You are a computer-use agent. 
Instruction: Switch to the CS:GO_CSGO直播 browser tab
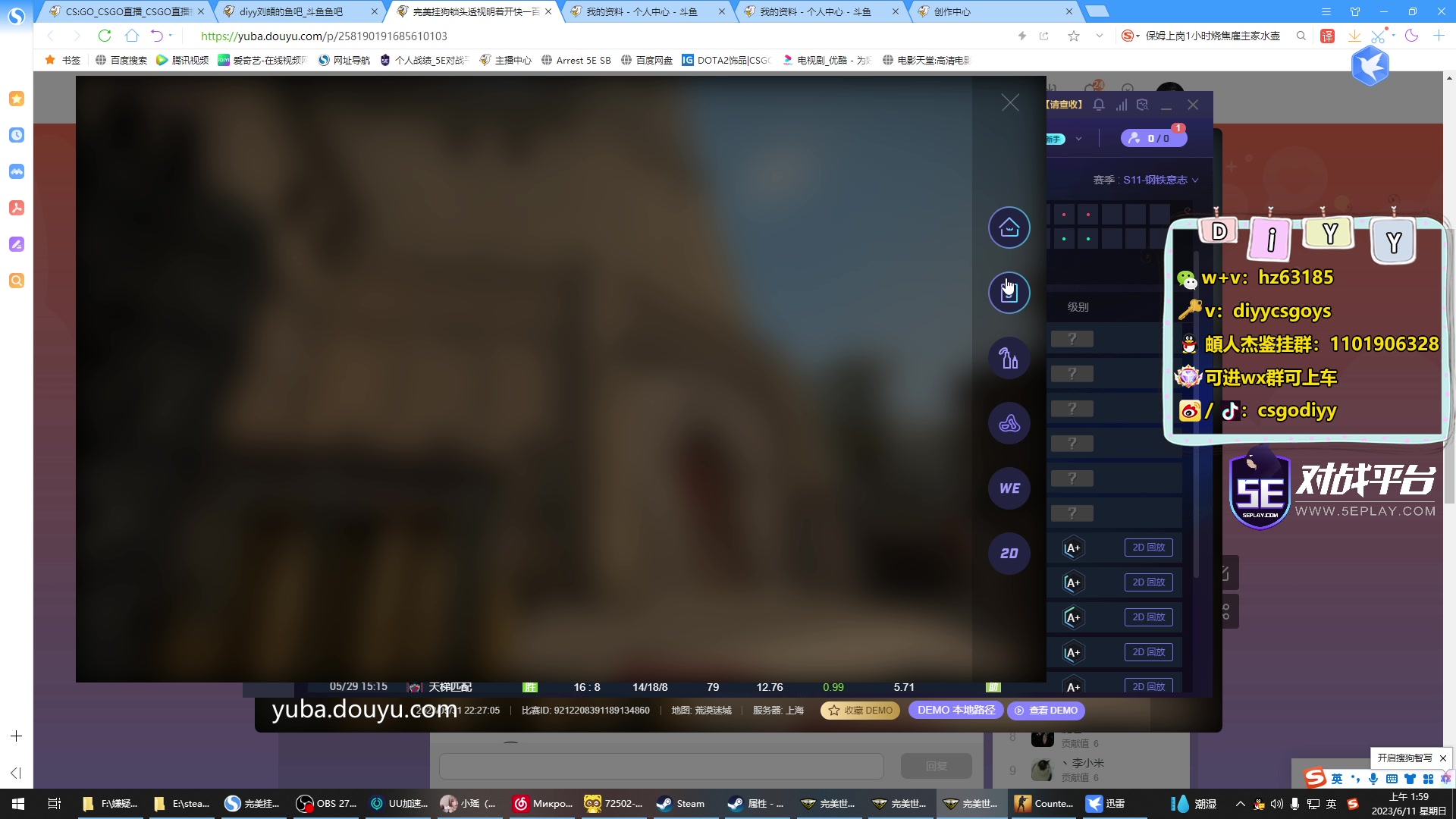[x=126, y=11]
